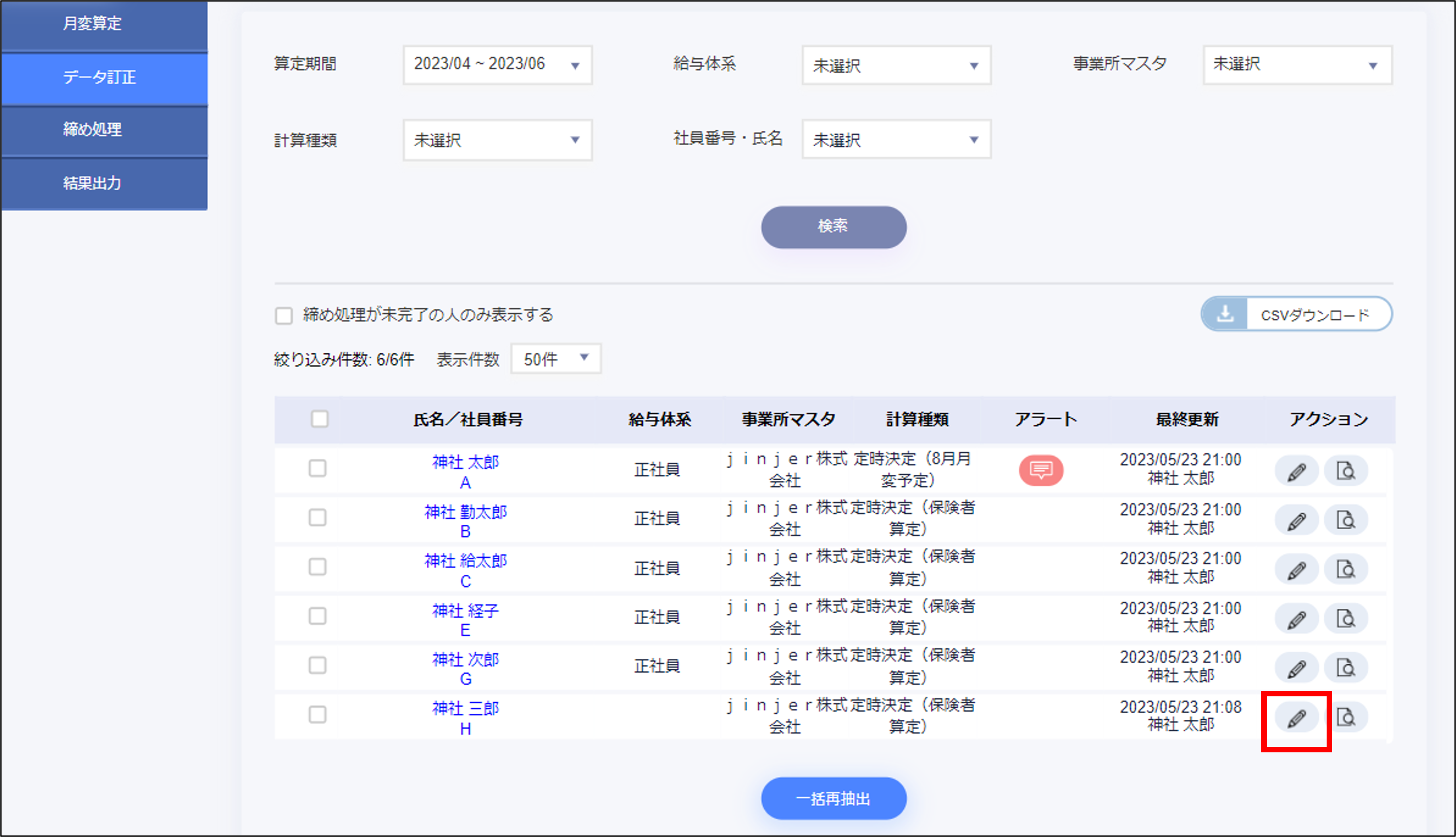Check the select-all checkbox in the table header
The width and height of the screenshot is (1456, 837).
click(x=320, y=419)
